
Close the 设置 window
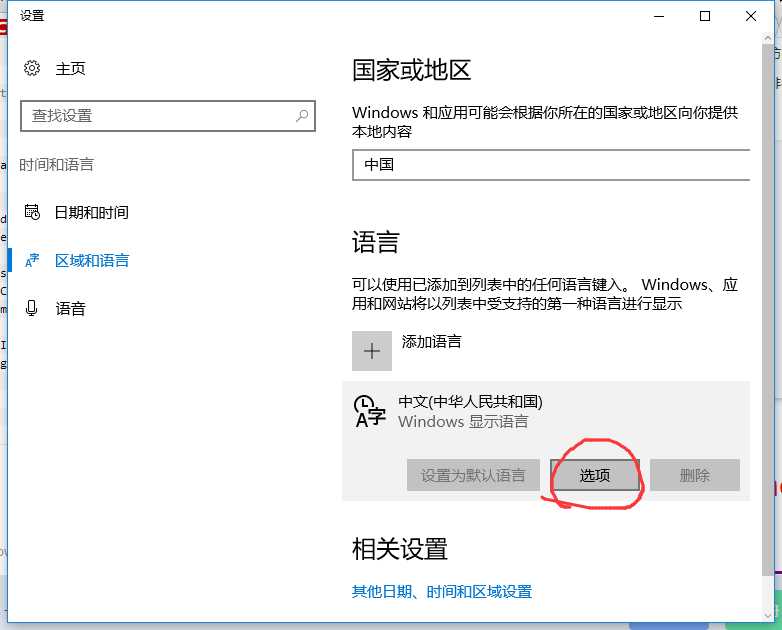[751, 16]
